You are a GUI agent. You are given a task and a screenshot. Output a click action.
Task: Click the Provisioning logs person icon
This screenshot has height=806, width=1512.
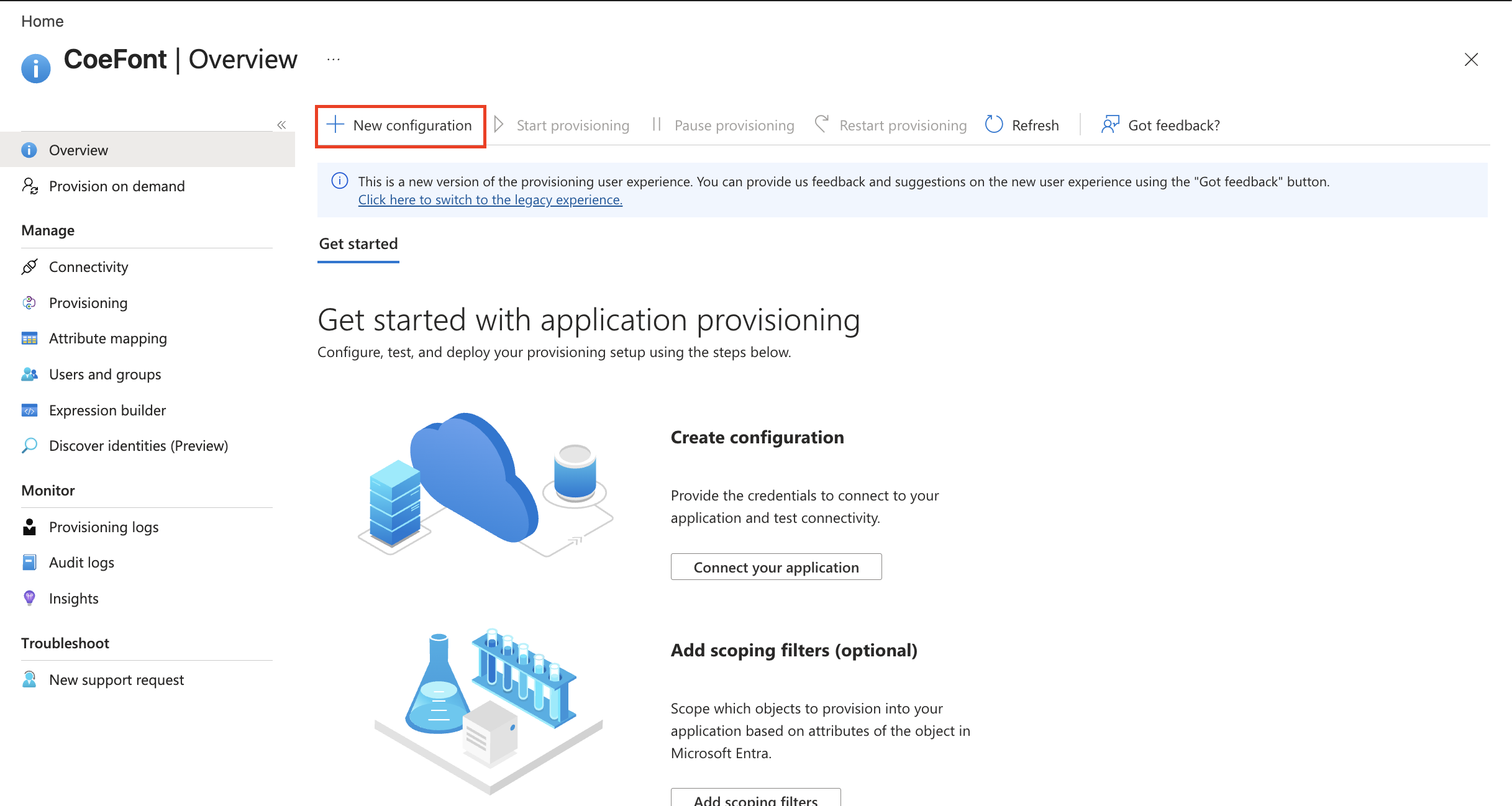tap(29, 527)
